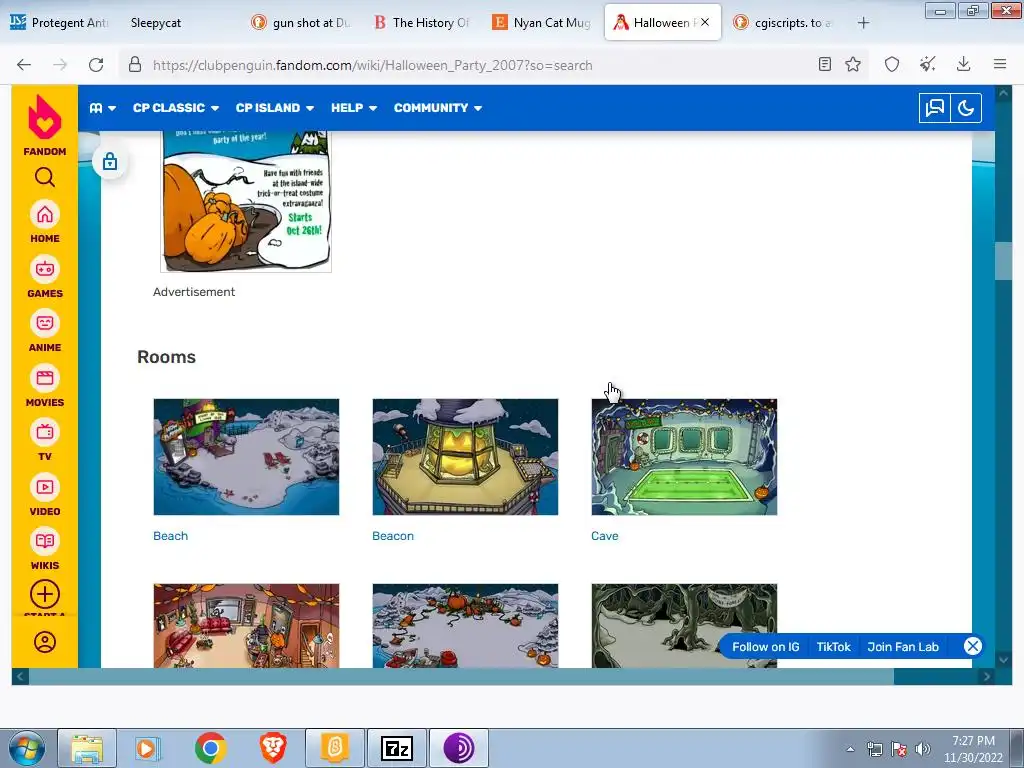
Task: Go to Fandom Home icon
Action: click(44, 215)
